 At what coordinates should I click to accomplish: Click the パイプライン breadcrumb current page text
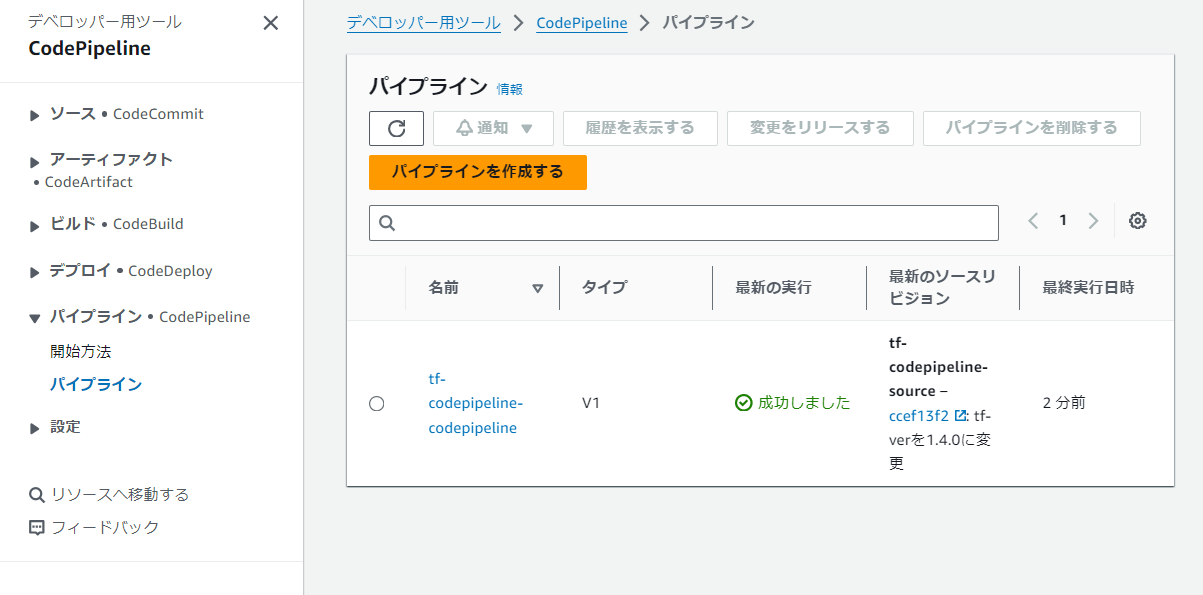pyautogui.click(x=709, y=22)
